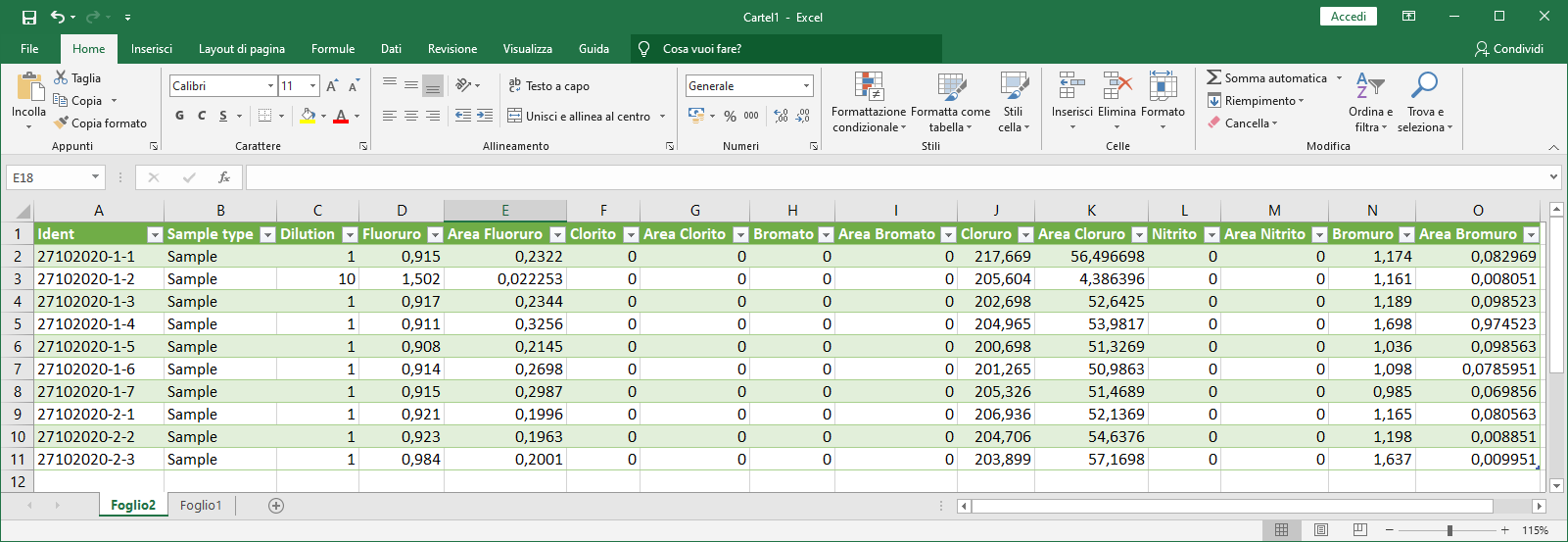1568x542 pixels.
Task: Add a new sheet with plus button
Action: [276, 505]
